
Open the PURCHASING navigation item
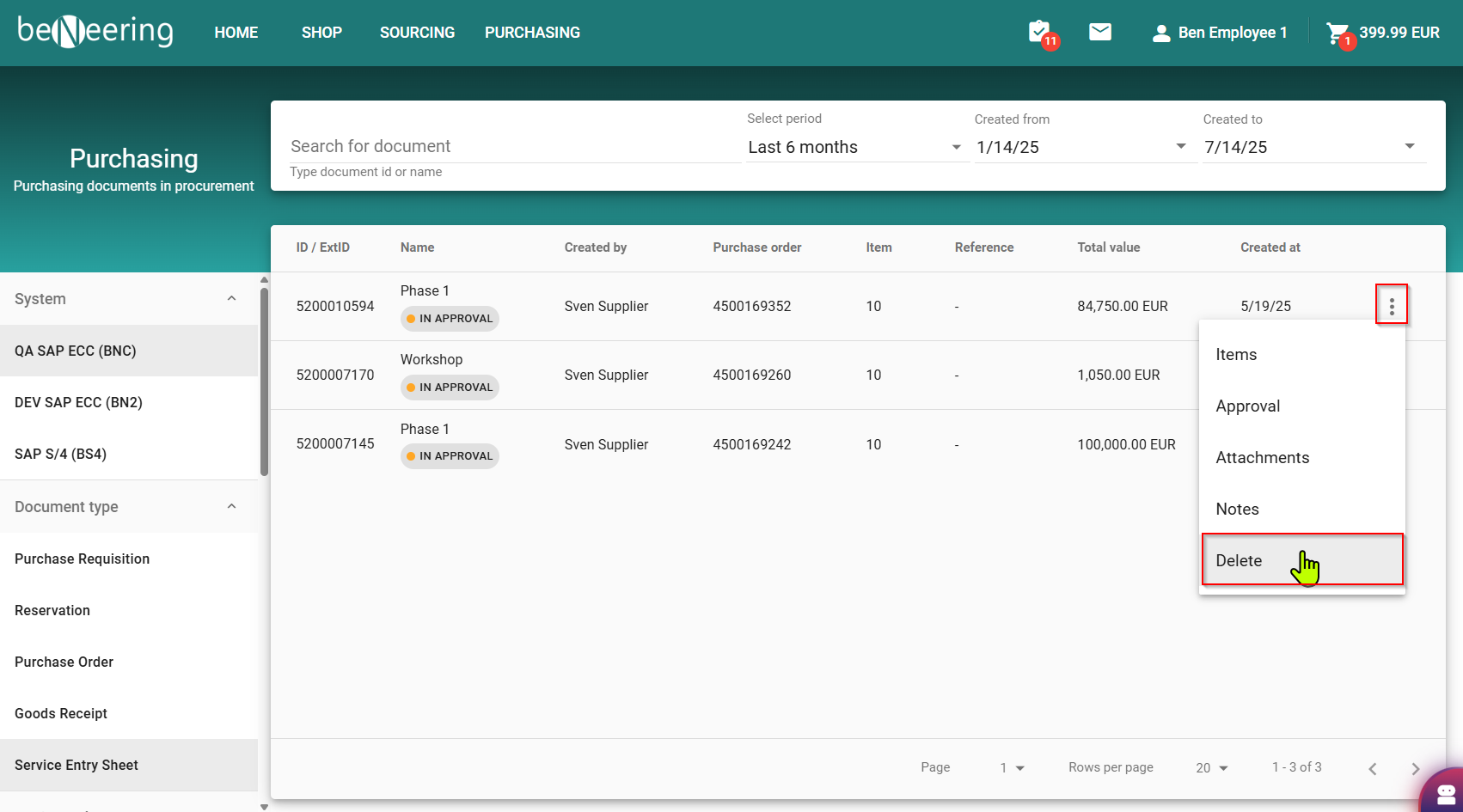pos(532,33)
